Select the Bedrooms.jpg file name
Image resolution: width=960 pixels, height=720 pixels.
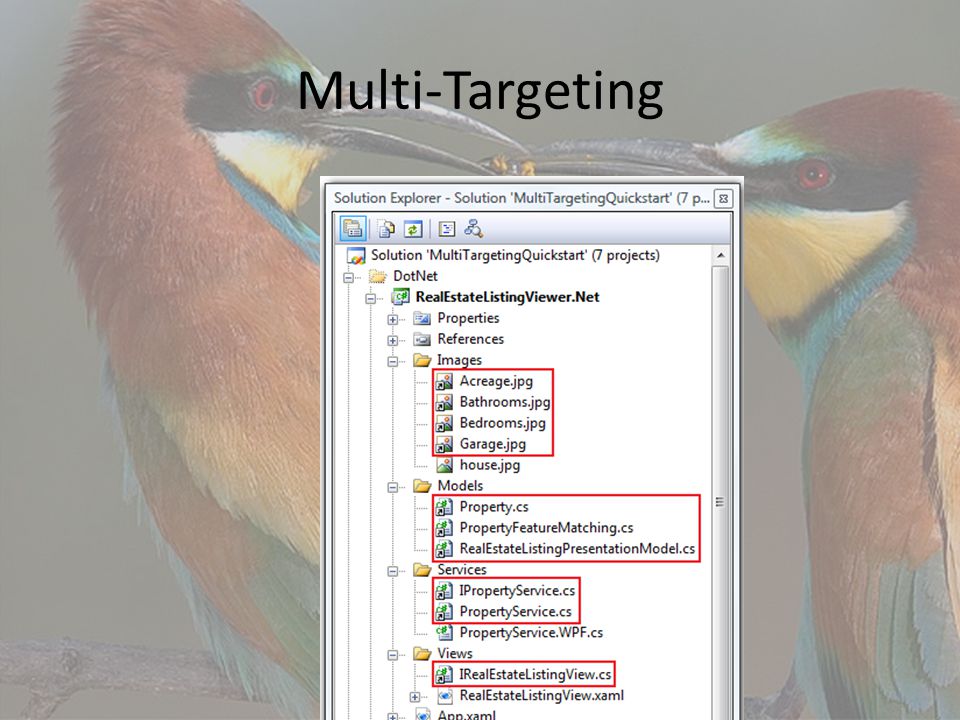click(x=503, y=423)
